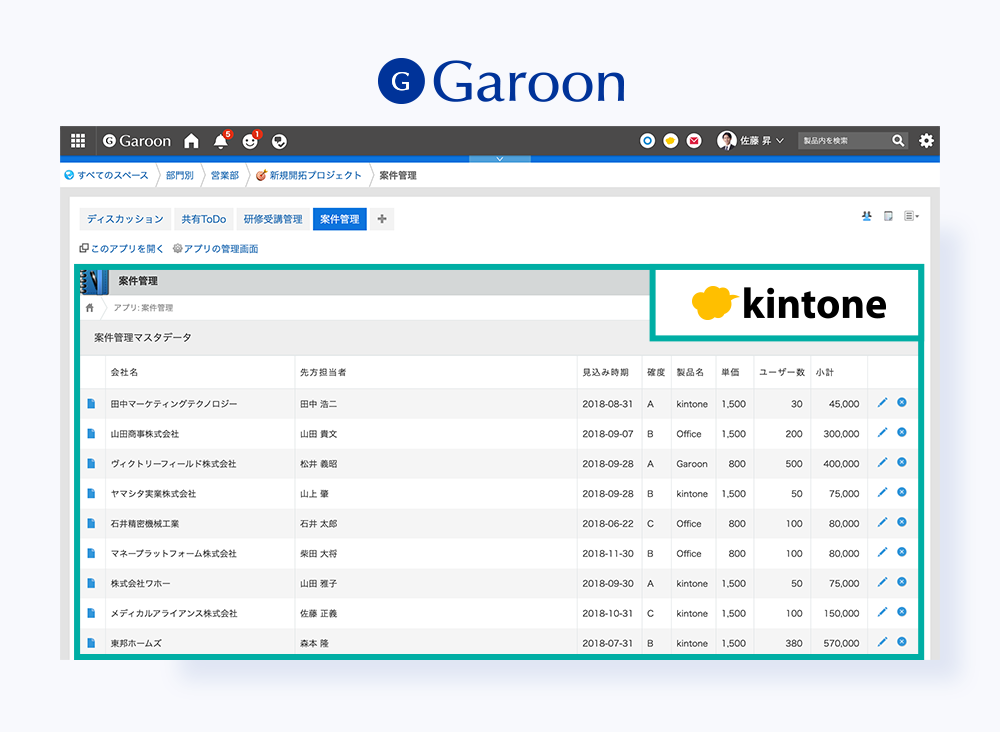1000x732 pixels.
Task: Click the 単価 column header
Action: (x=730, y=372)
